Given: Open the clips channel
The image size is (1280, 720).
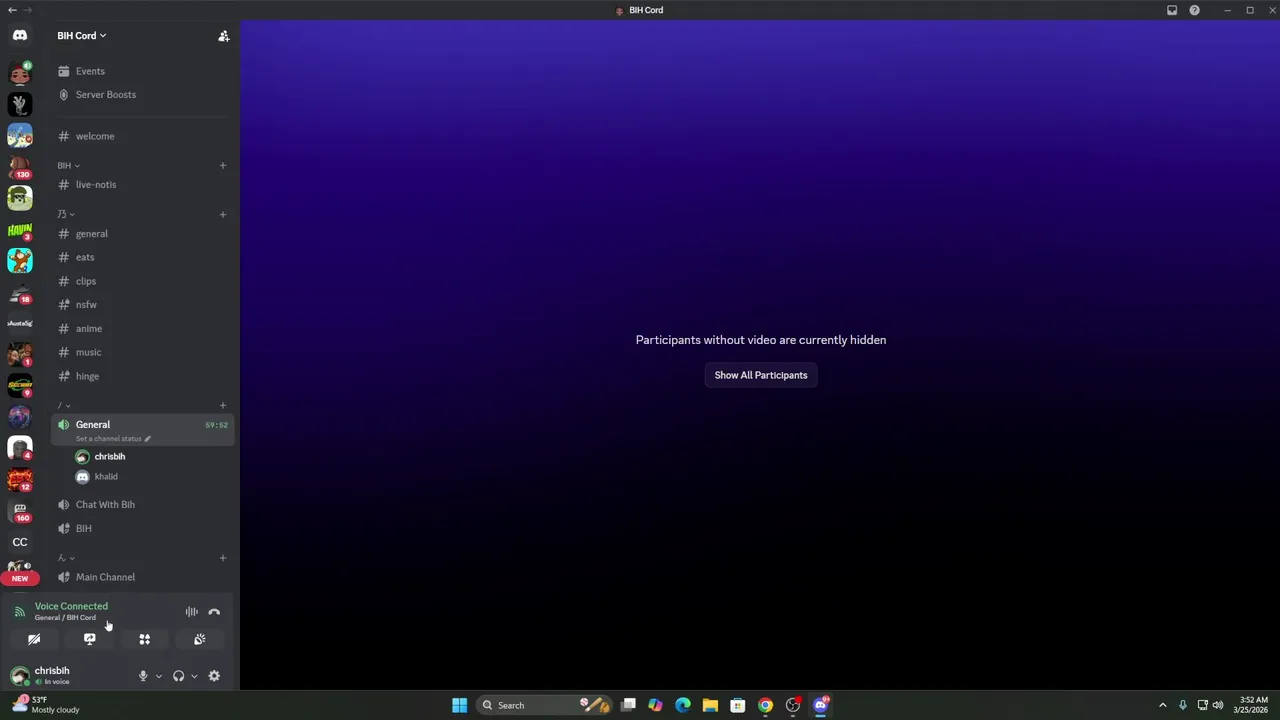Looking at the screenshot, I should pos(142,281).
